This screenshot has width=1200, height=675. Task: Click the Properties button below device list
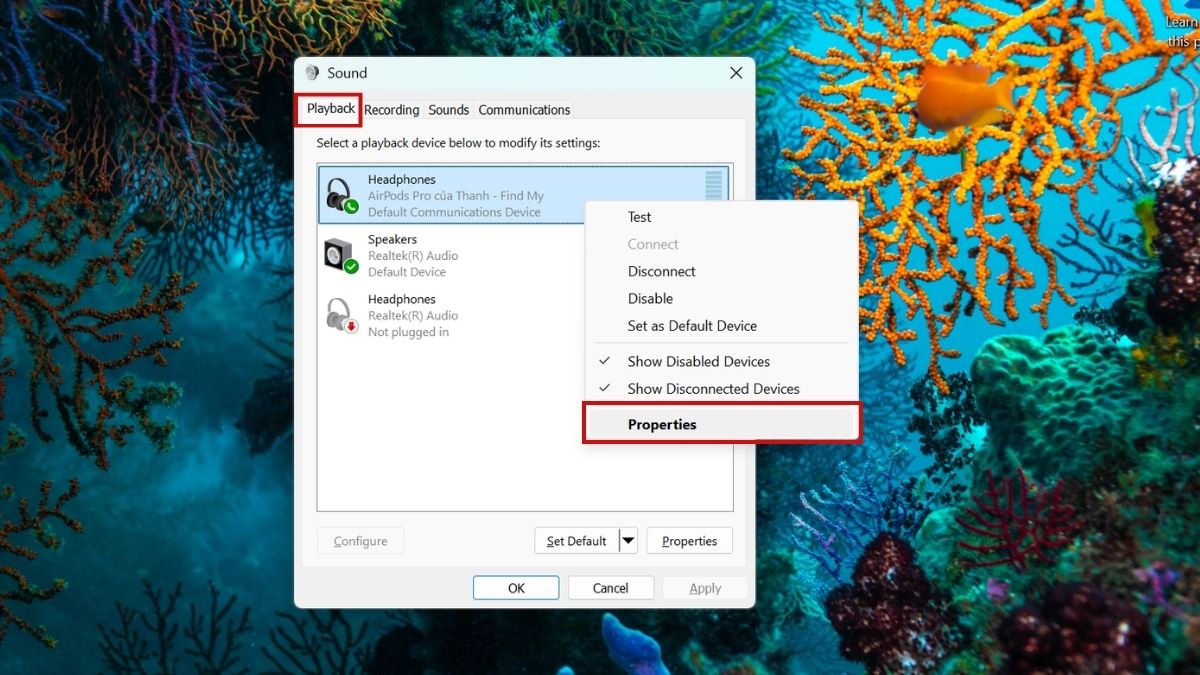pyautogui.click(x=689, y=541)
